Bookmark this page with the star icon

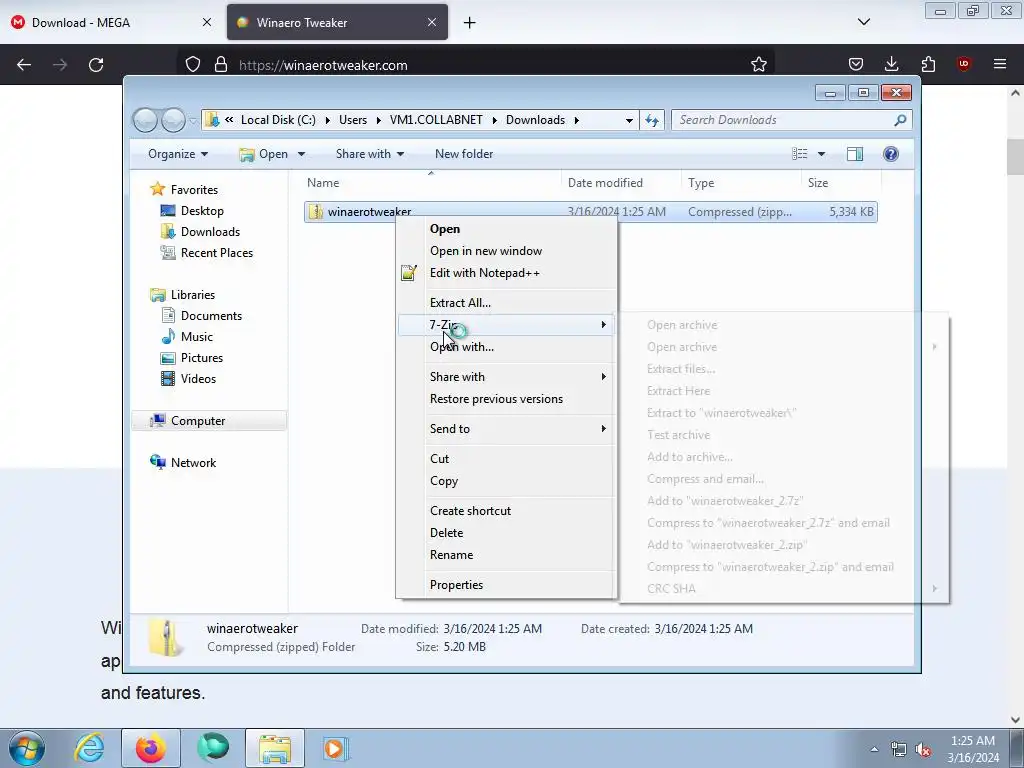point(758,65)
